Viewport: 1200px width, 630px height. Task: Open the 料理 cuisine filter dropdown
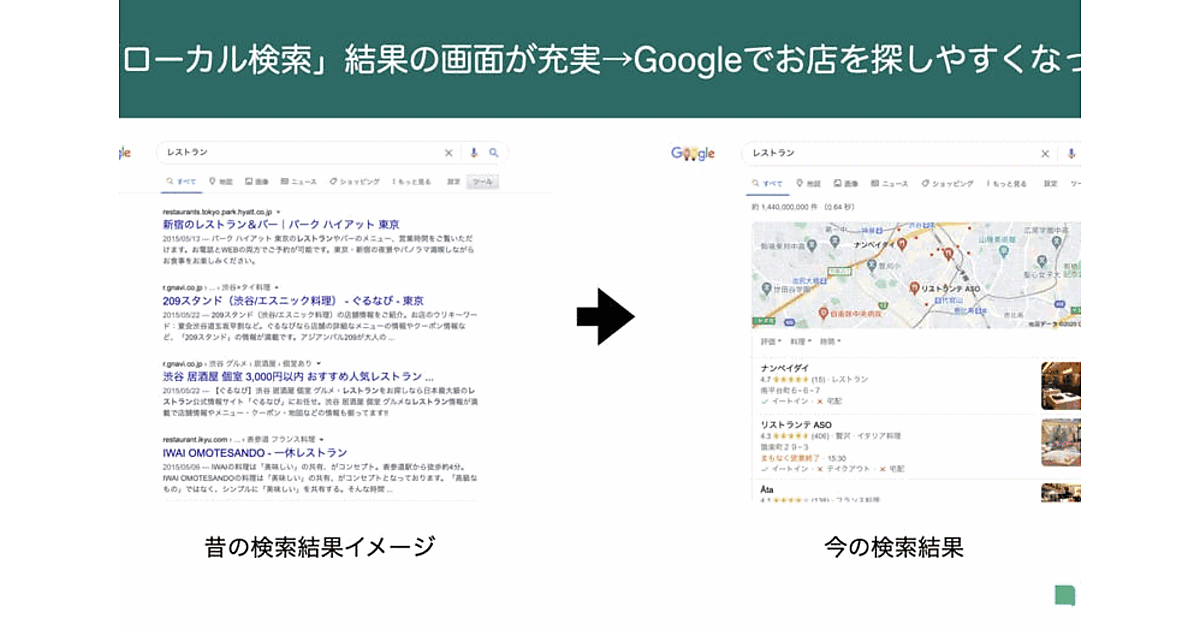click(x=799, y=341)
